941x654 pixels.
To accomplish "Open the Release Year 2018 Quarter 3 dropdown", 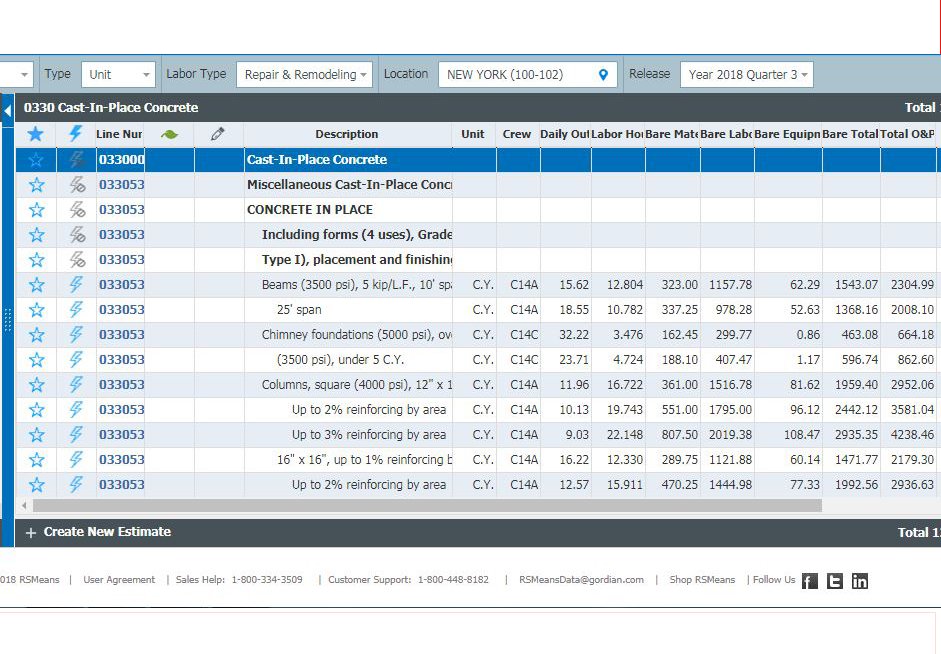I will pos(746,75).
